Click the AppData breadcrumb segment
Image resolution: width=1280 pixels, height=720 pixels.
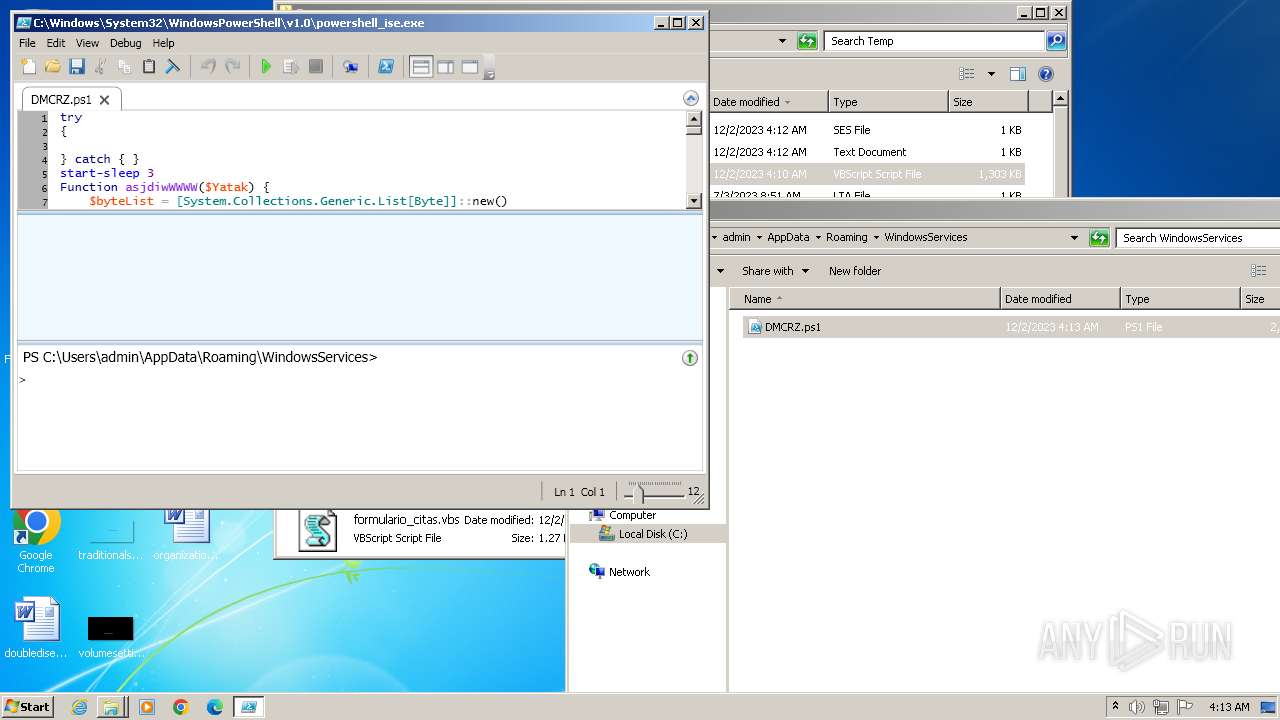point(788,238)
